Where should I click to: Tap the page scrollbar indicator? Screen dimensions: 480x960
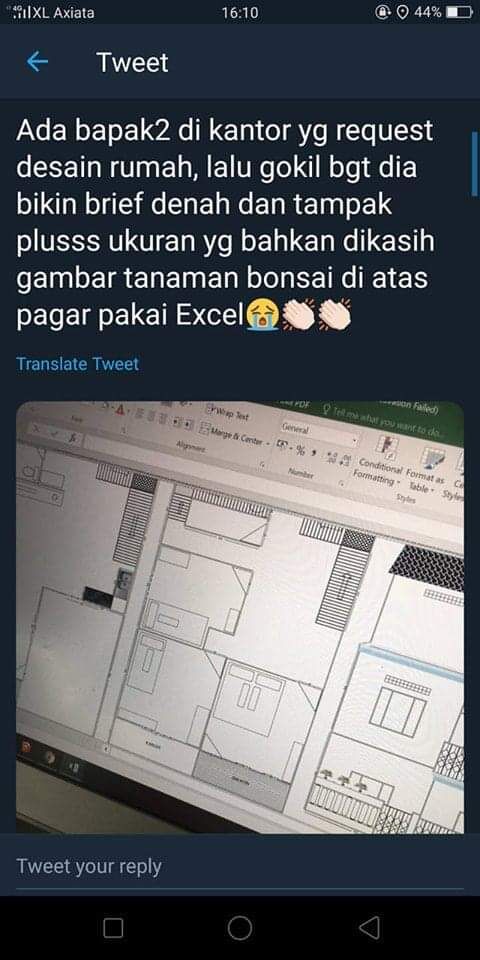474,163
